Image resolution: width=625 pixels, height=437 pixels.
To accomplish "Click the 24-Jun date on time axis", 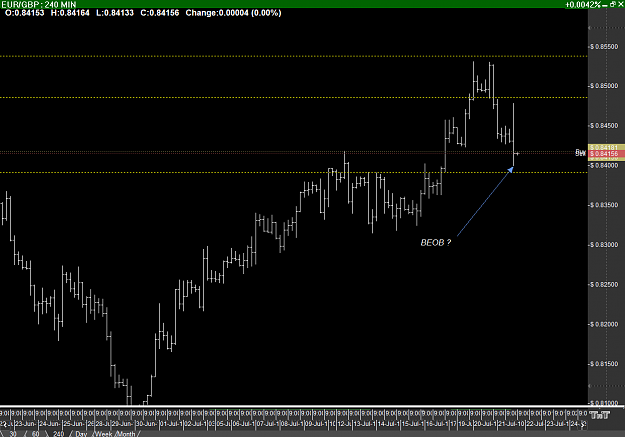I will [49, 424].
